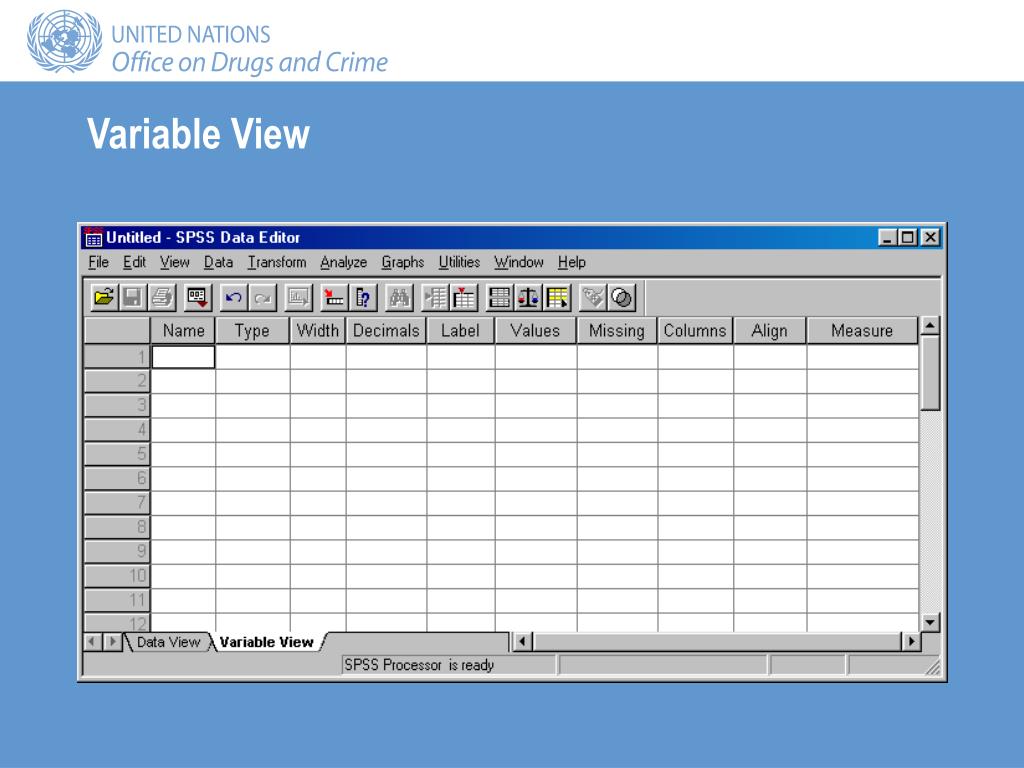Viewport: 1024px width, 768px height.
Task: Switch to the Data View tab
Action: click(168, 642)
